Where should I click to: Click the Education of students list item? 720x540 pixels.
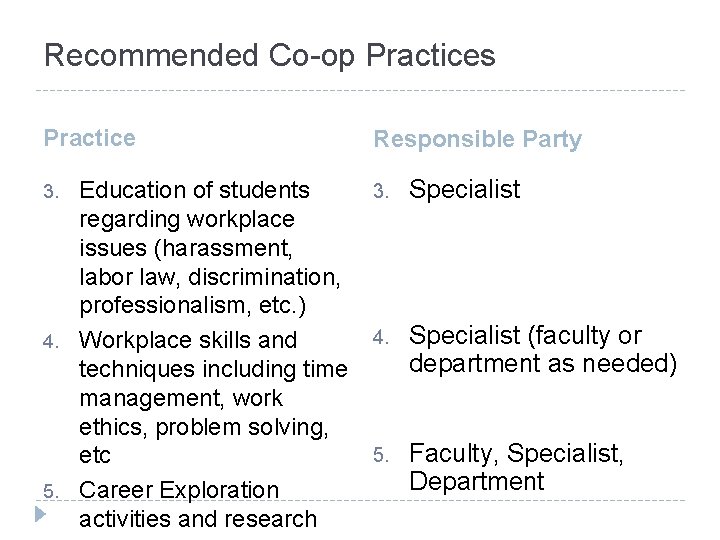pos(194,189)
